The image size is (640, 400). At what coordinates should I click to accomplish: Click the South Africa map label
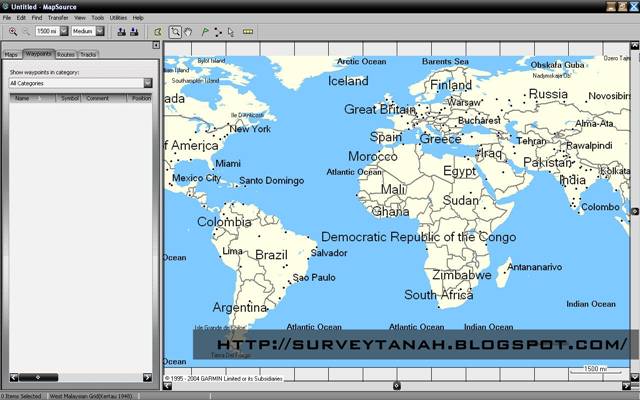439,295
